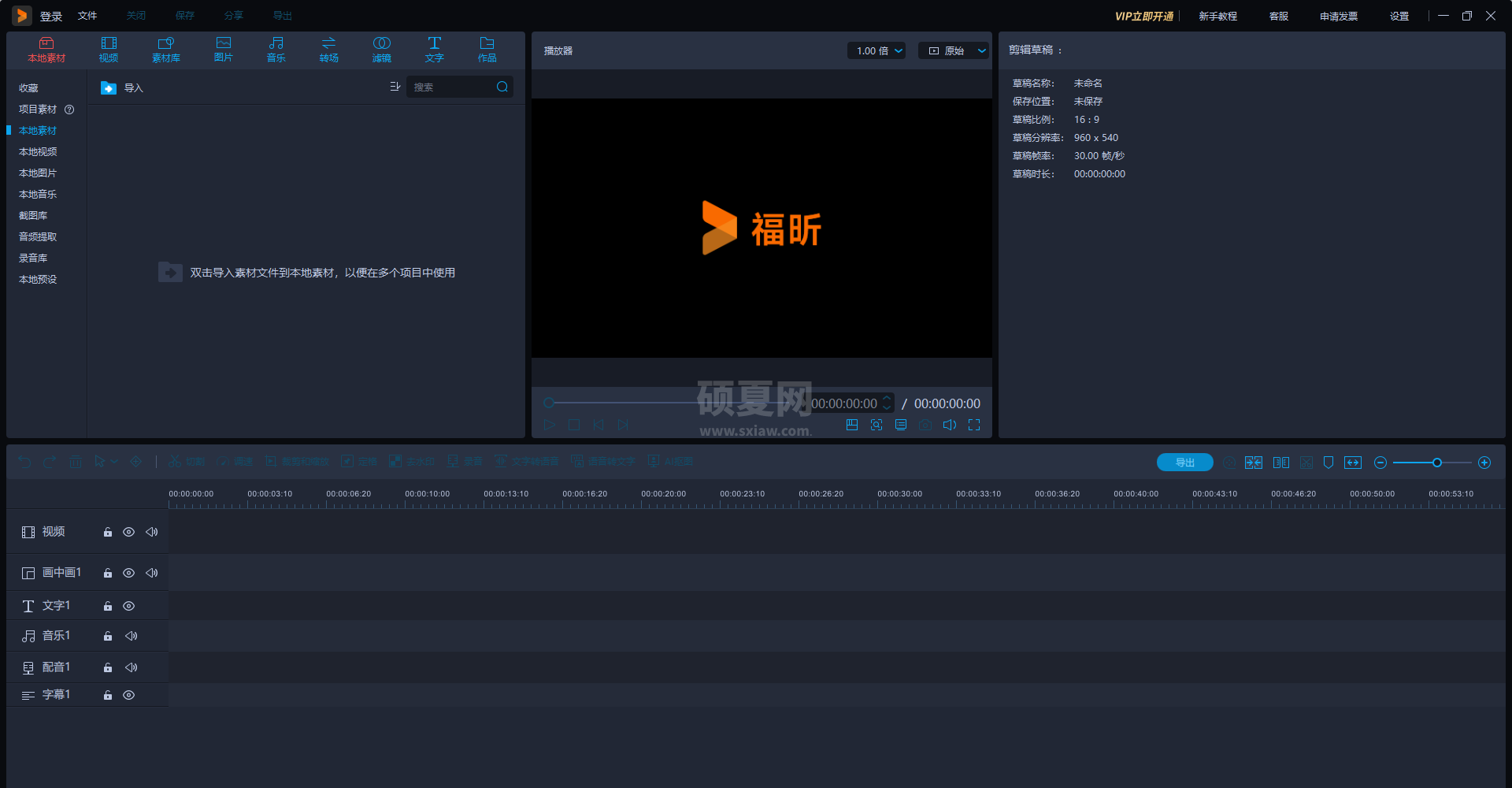Image resolution: width=1512 pixels, height=788 pixels.
Task: Open the 文件 menu
Action: point(87,16)
